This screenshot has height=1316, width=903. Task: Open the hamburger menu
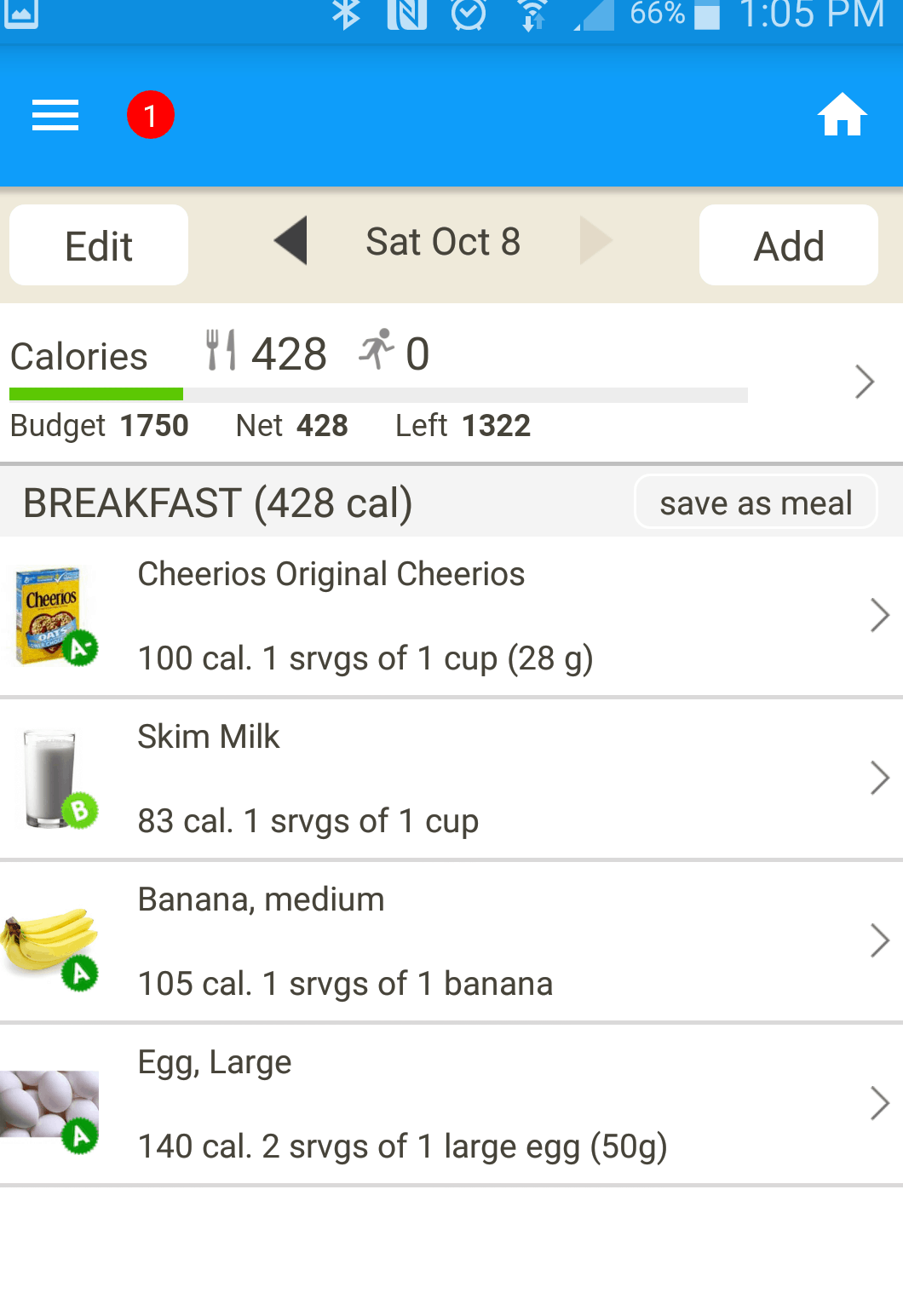coord(55,115)
